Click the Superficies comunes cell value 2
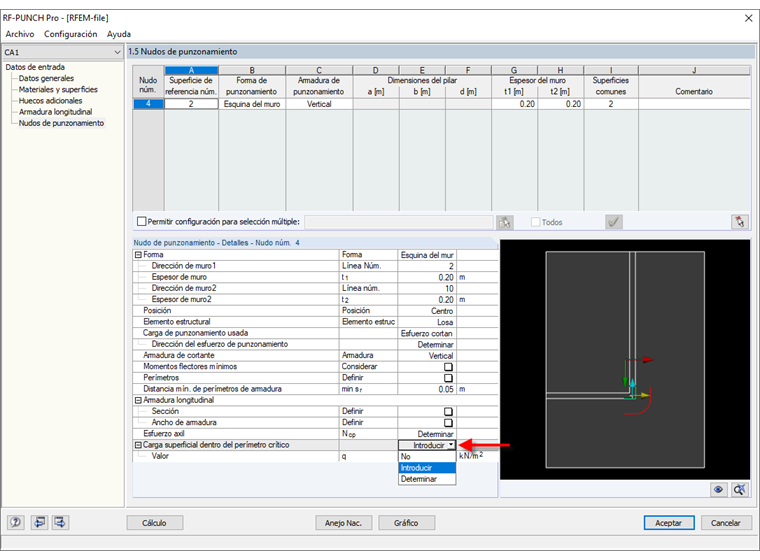 tap(611, 104)
